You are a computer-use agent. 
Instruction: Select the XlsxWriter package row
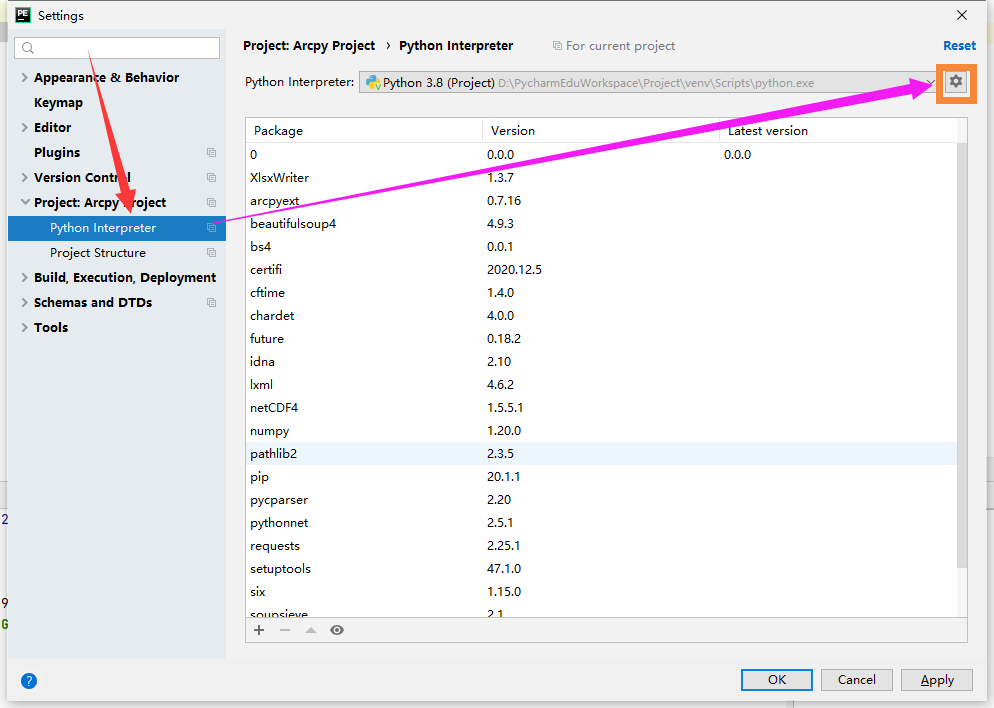tap(601, 177)
